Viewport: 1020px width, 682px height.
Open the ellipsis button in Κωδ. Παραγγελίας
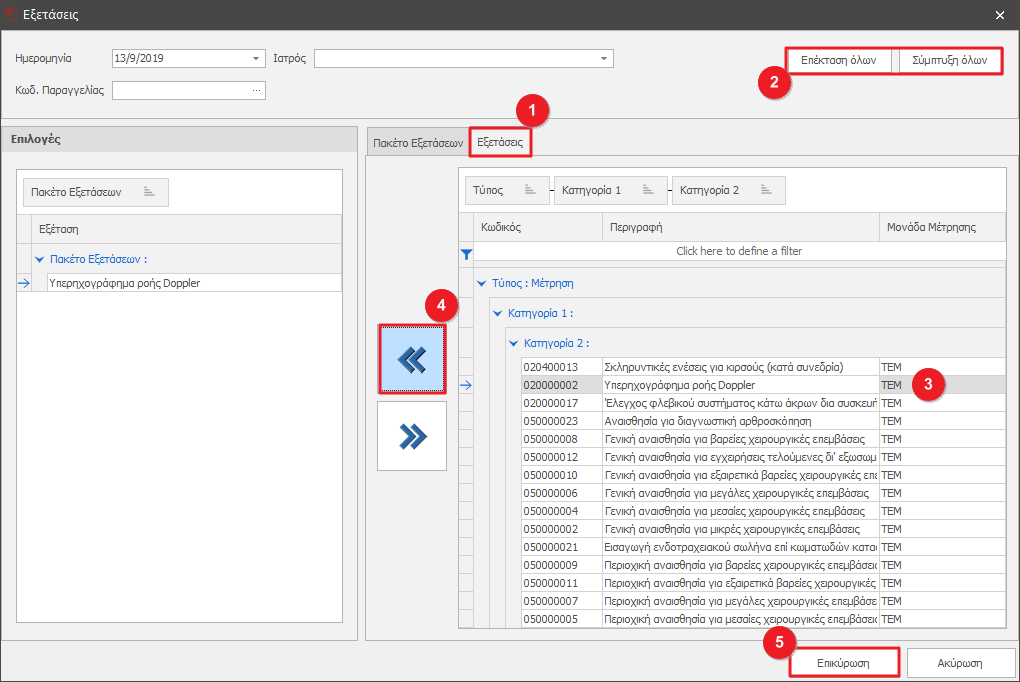click(256, 91)
